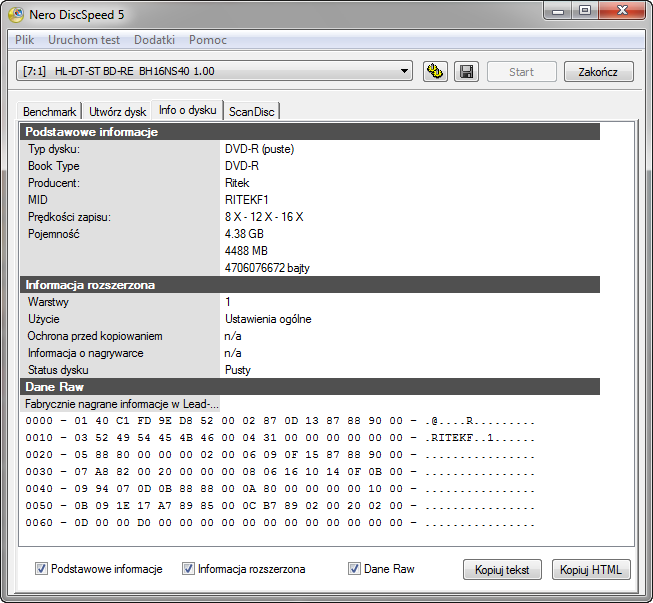Click the Fabrycznie nagrane informacje w Lead row
This screenshot has width=653, height=603.
[x=121, y=404]
